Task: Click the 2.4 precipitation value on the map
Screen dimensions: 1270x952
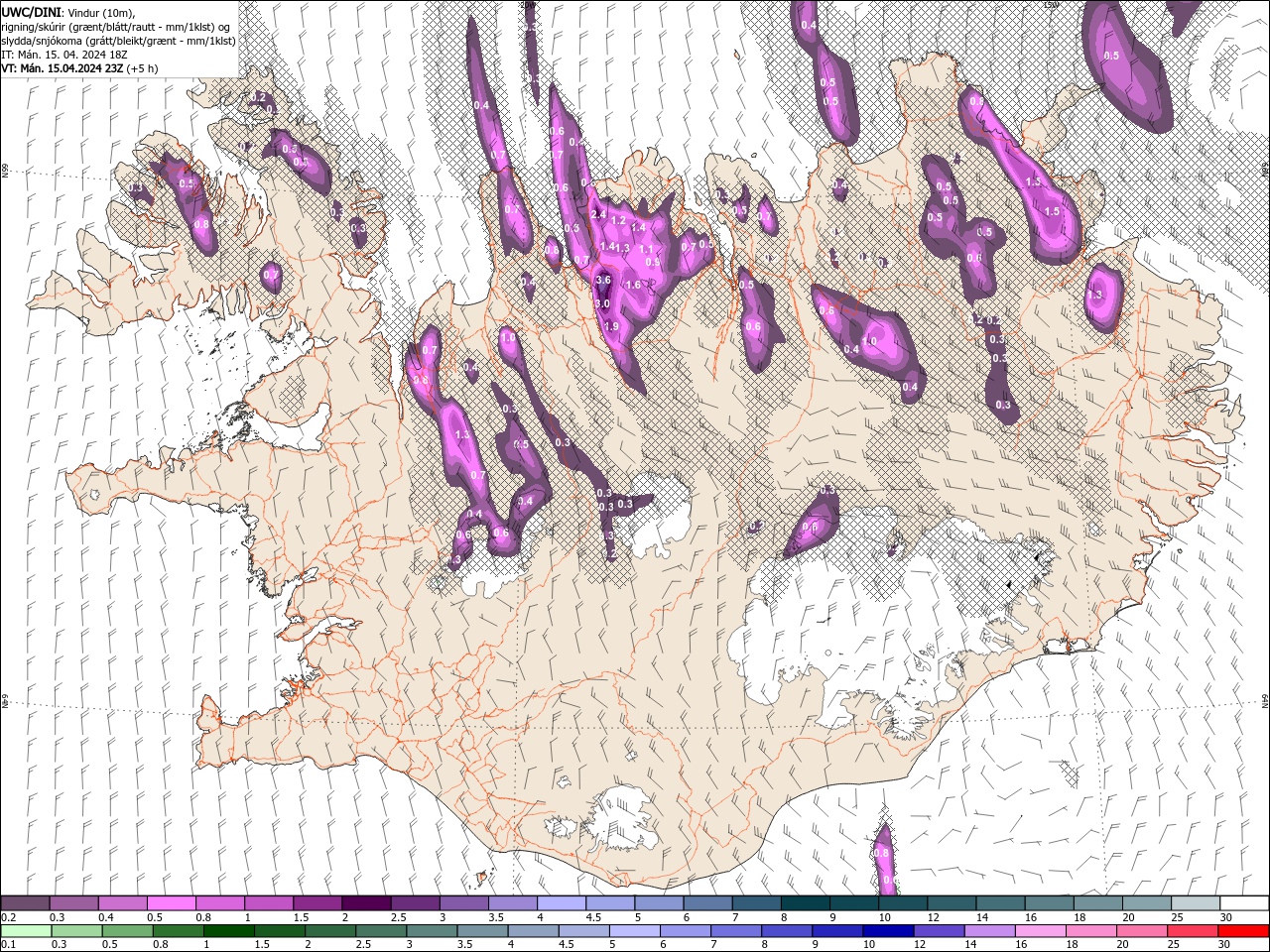Action: [598, 214]
